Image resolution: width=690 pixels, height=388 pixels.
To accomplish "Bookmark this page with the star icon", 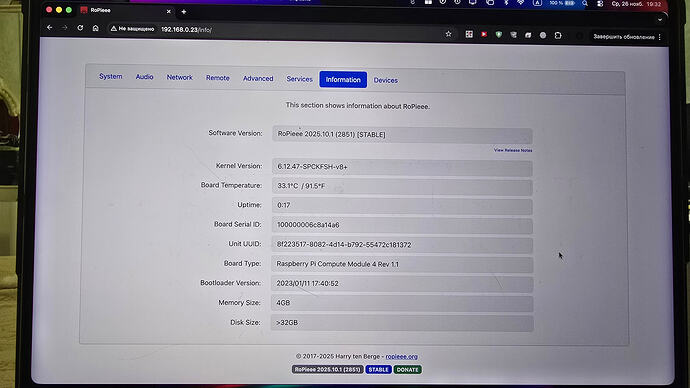I will [x=448, y=34].
